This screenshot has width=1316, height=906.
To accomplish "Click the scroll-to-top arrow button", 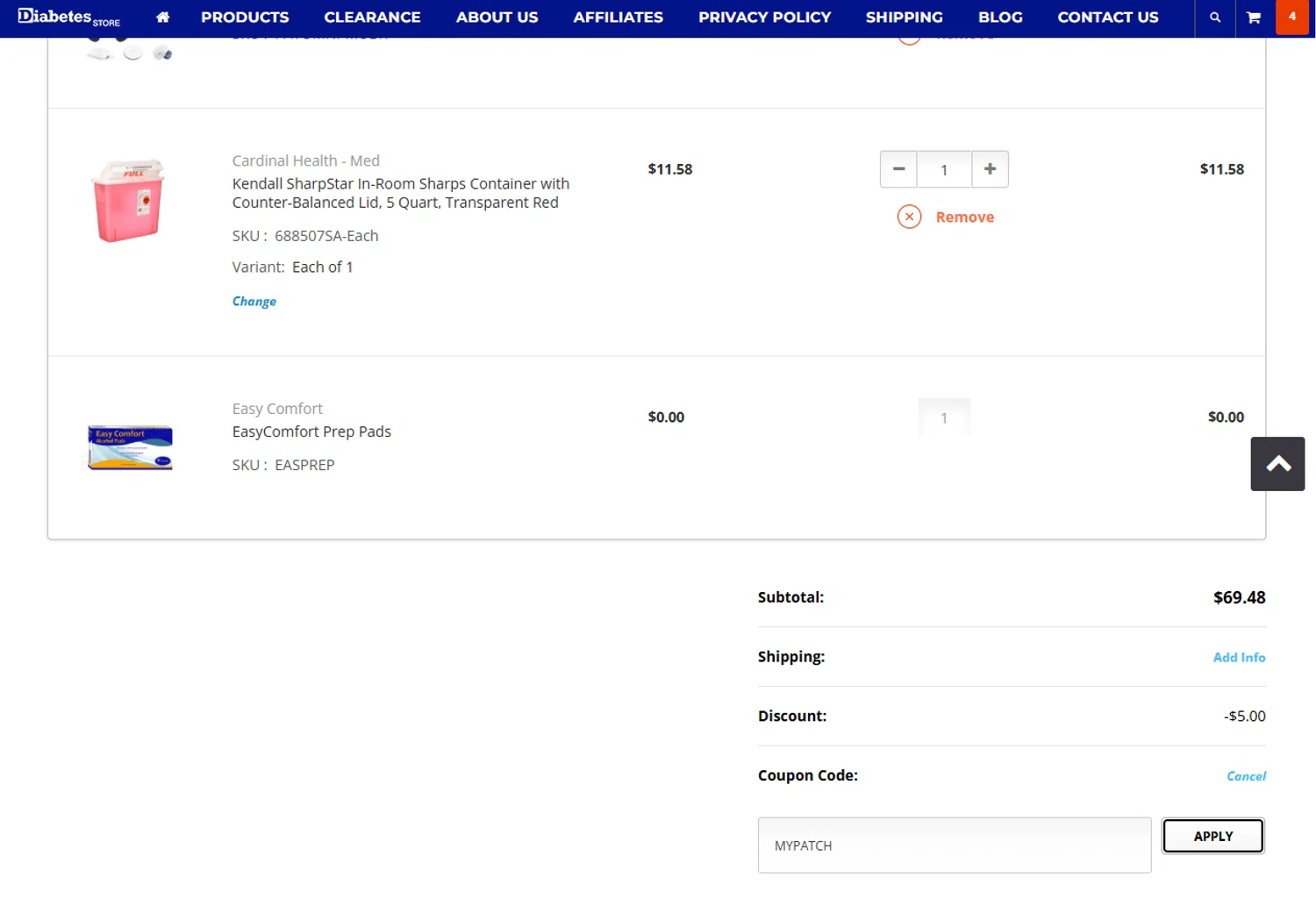I will coord(1277,464).
